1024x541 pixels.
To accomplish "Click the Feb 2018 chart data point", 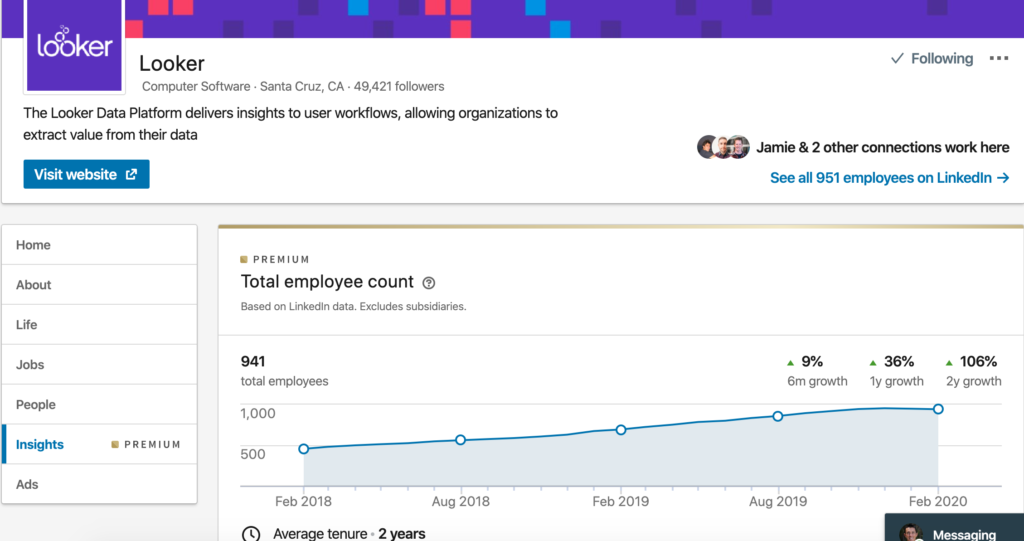I will (304, 449).
